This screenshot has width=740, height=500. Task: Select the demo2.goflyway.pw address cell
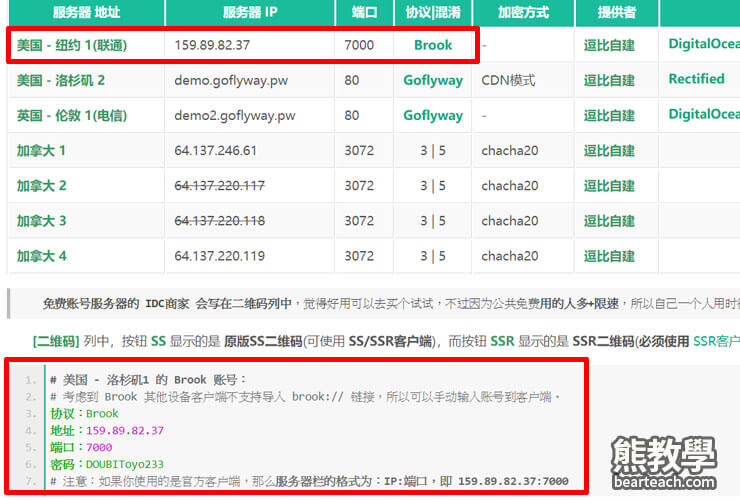[235, 116]
